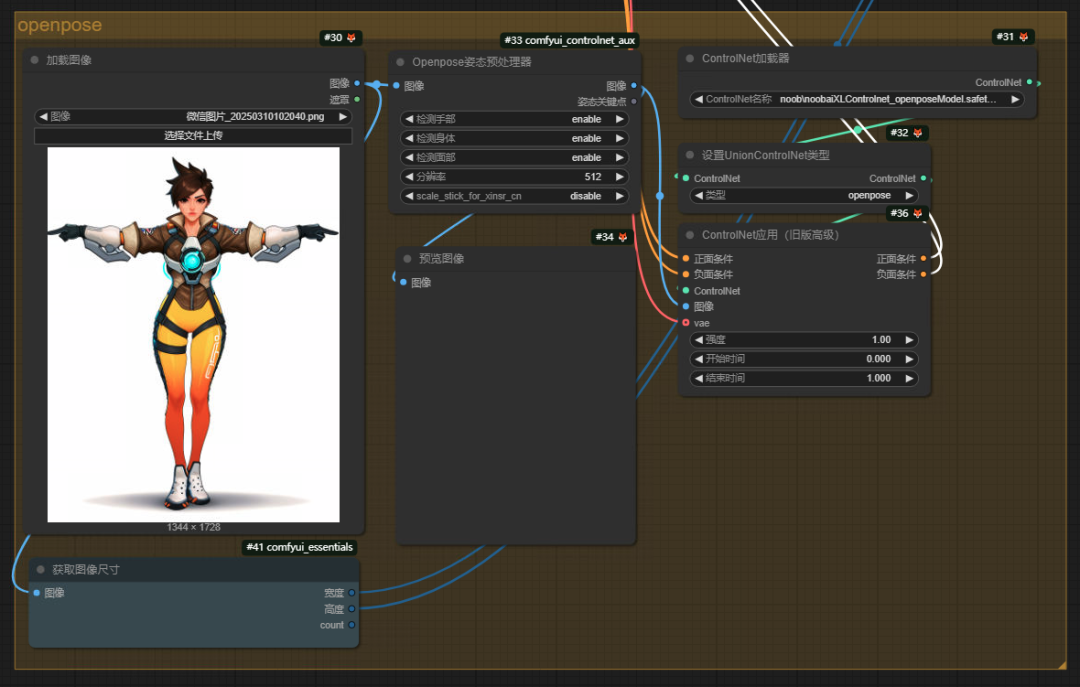The width and height of the screenshot is (1080, 687).
Task: Click right arrow of scale_stick_for_xinsr_cn widget
Action: [619, 196]
